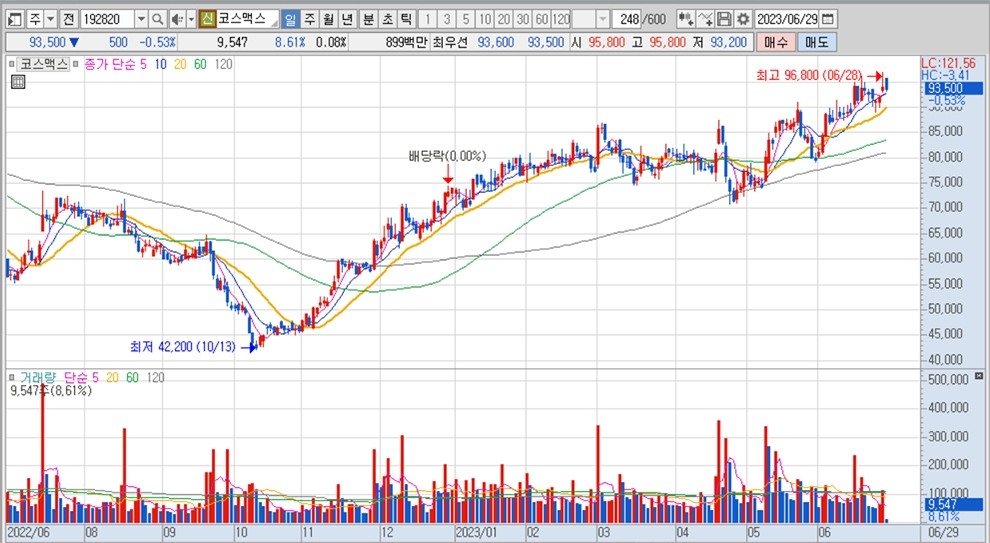Open the dropdown arrow next to 주 button
990x543 pixels.
point(50,20)
